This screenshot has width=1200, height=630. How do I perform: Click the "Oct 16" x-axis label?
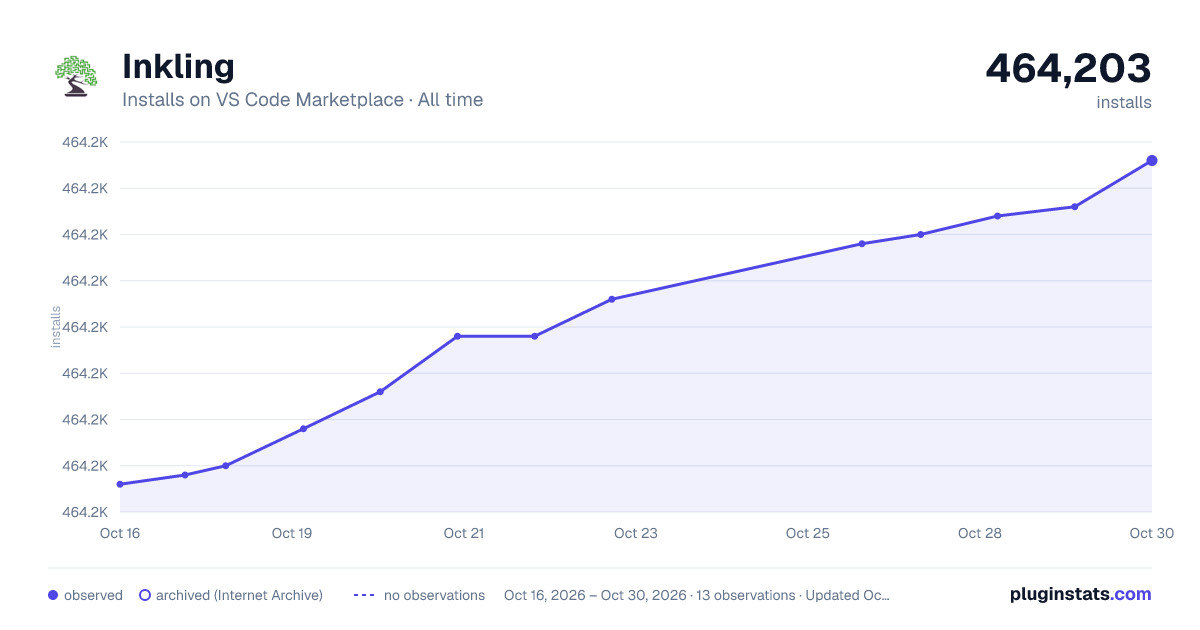120,533
